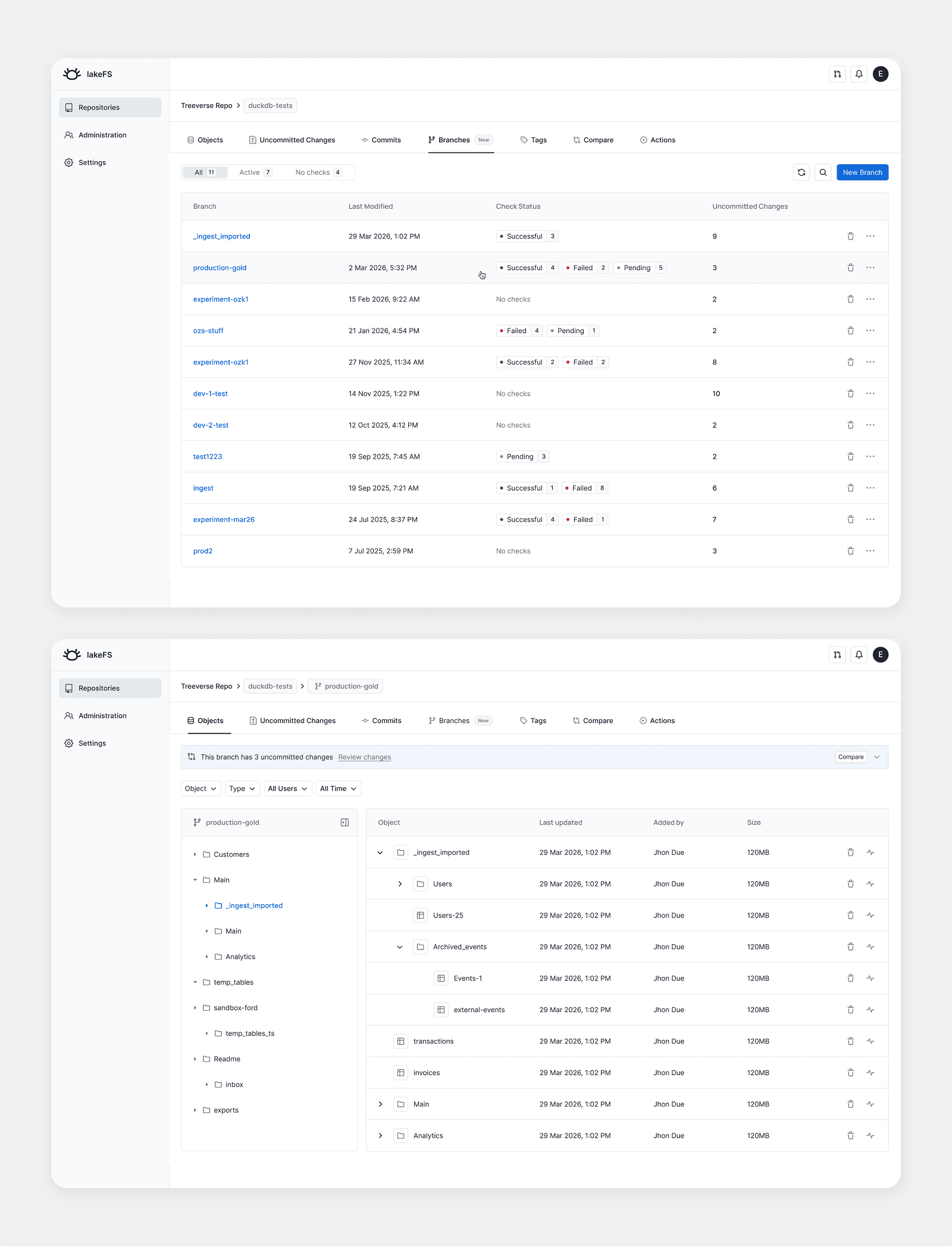Delete the ozs-stuff branch
Screen dimensions: 952x1247
click(x=850, y=331)
